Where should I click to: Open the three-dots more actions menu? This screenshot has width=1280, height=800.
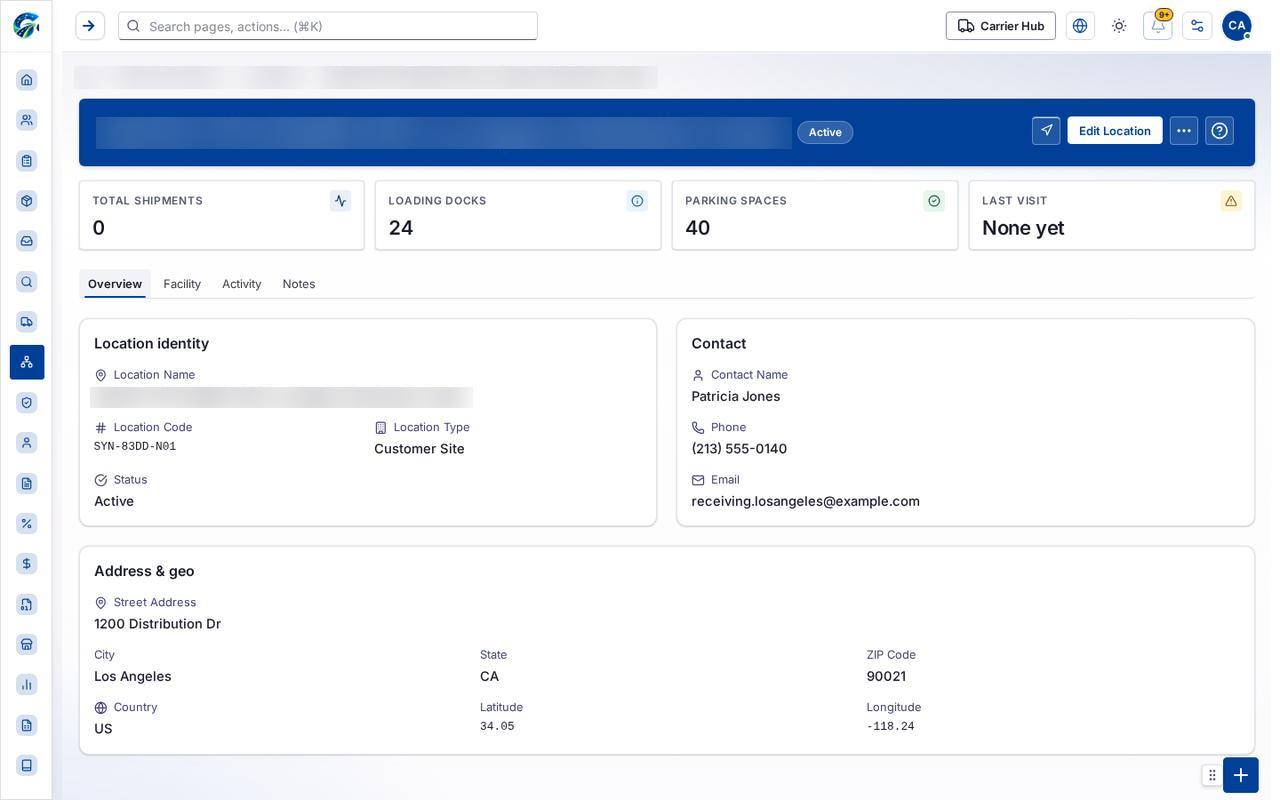pyautogui.click(x=1184, y=131)
